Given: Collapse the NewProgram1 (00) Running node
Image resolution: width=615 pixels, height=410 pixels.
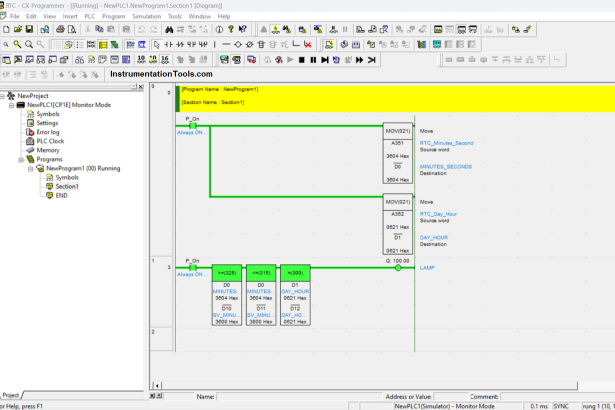Looking at the screenshot, I should coord(31,168).
